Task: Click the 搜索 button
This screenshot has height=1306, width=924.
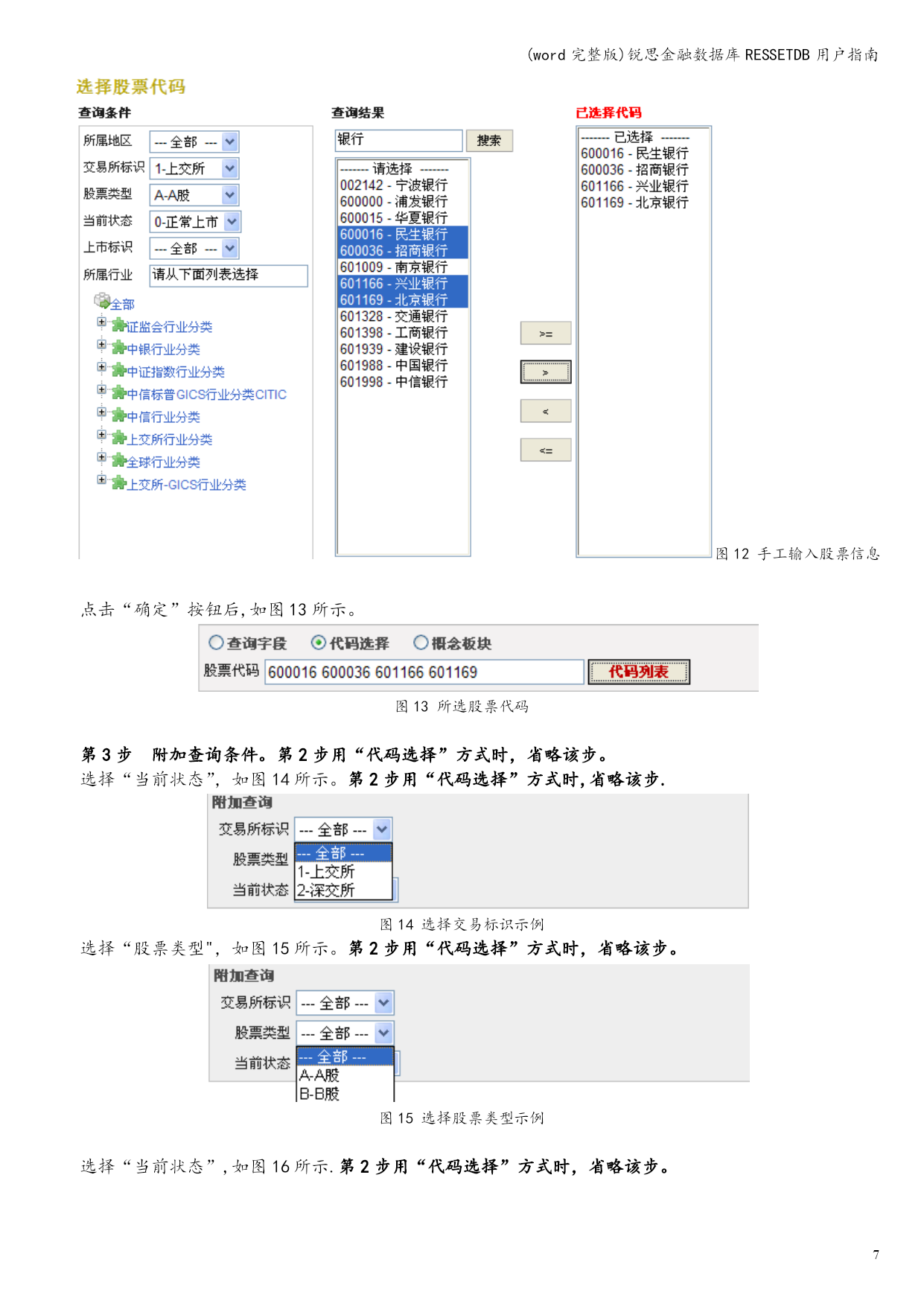Action: click(x=489, y=141)
